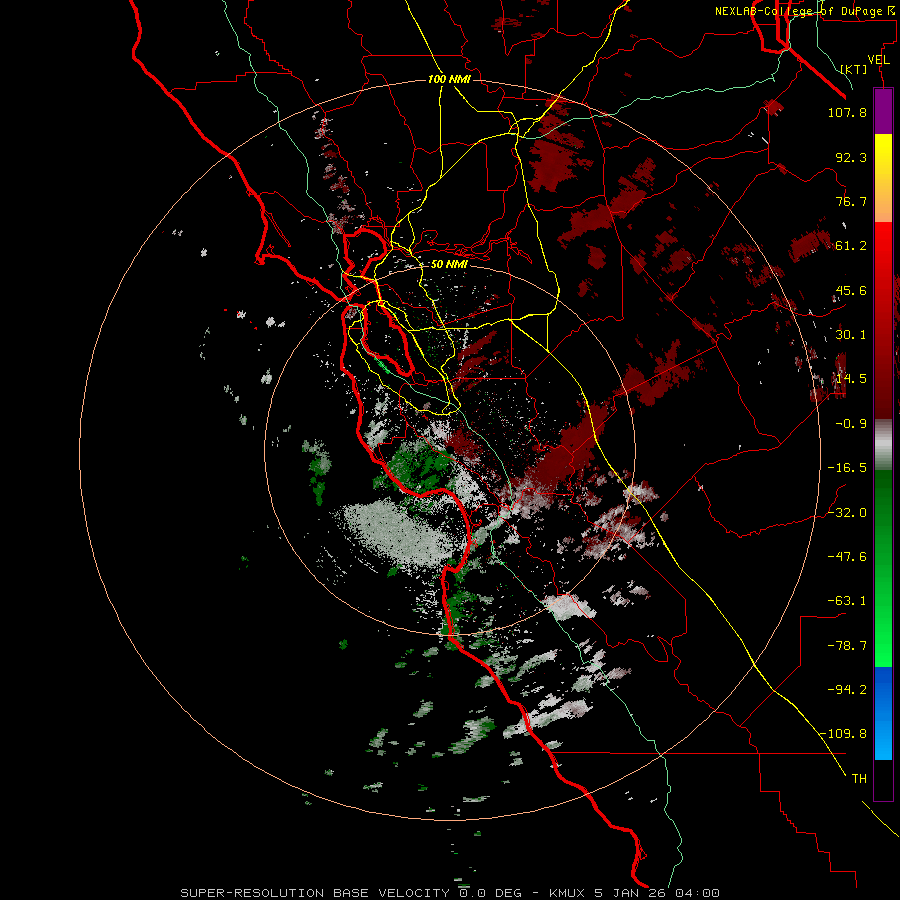Screen dimensions: 900x900
Task: Click the -47.6 velocity scale value
Action: 847,557
